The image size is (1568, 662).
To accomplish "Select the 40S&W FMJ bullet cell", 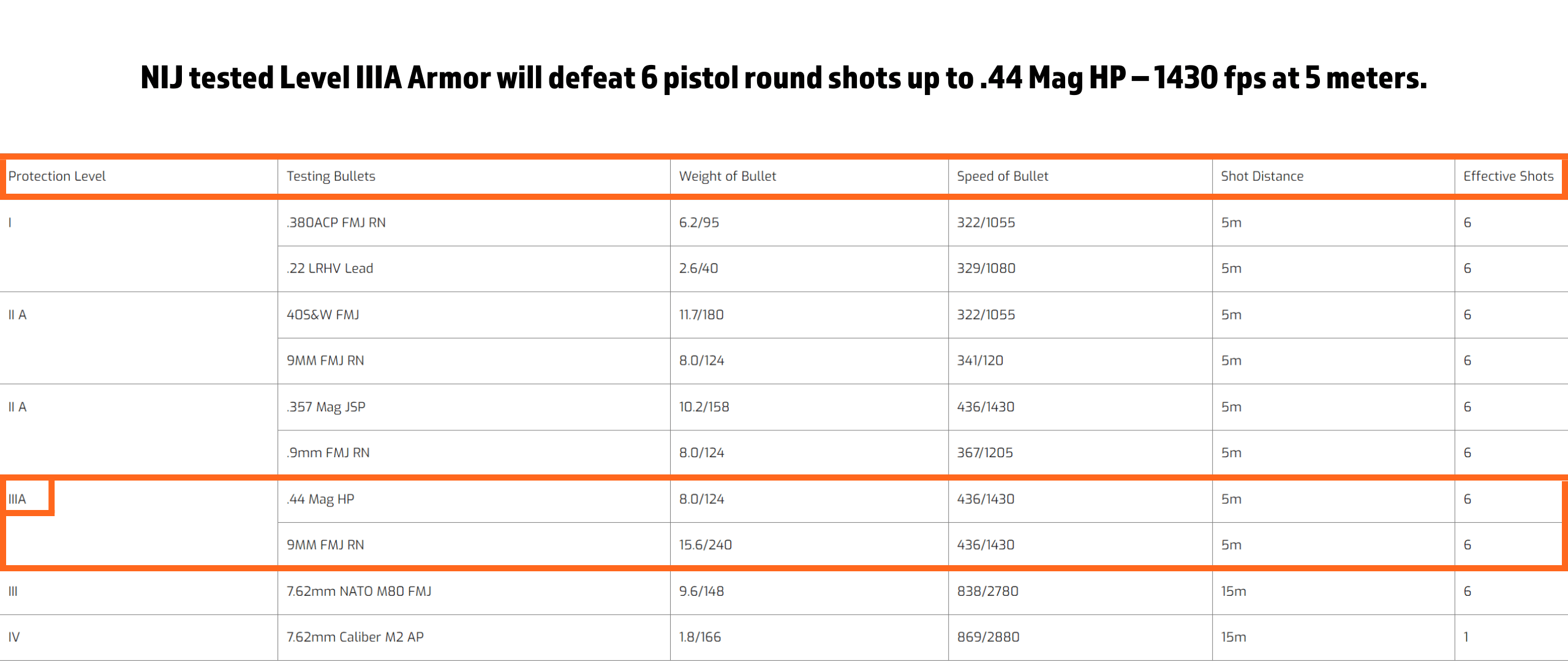I will coord(323,315).
